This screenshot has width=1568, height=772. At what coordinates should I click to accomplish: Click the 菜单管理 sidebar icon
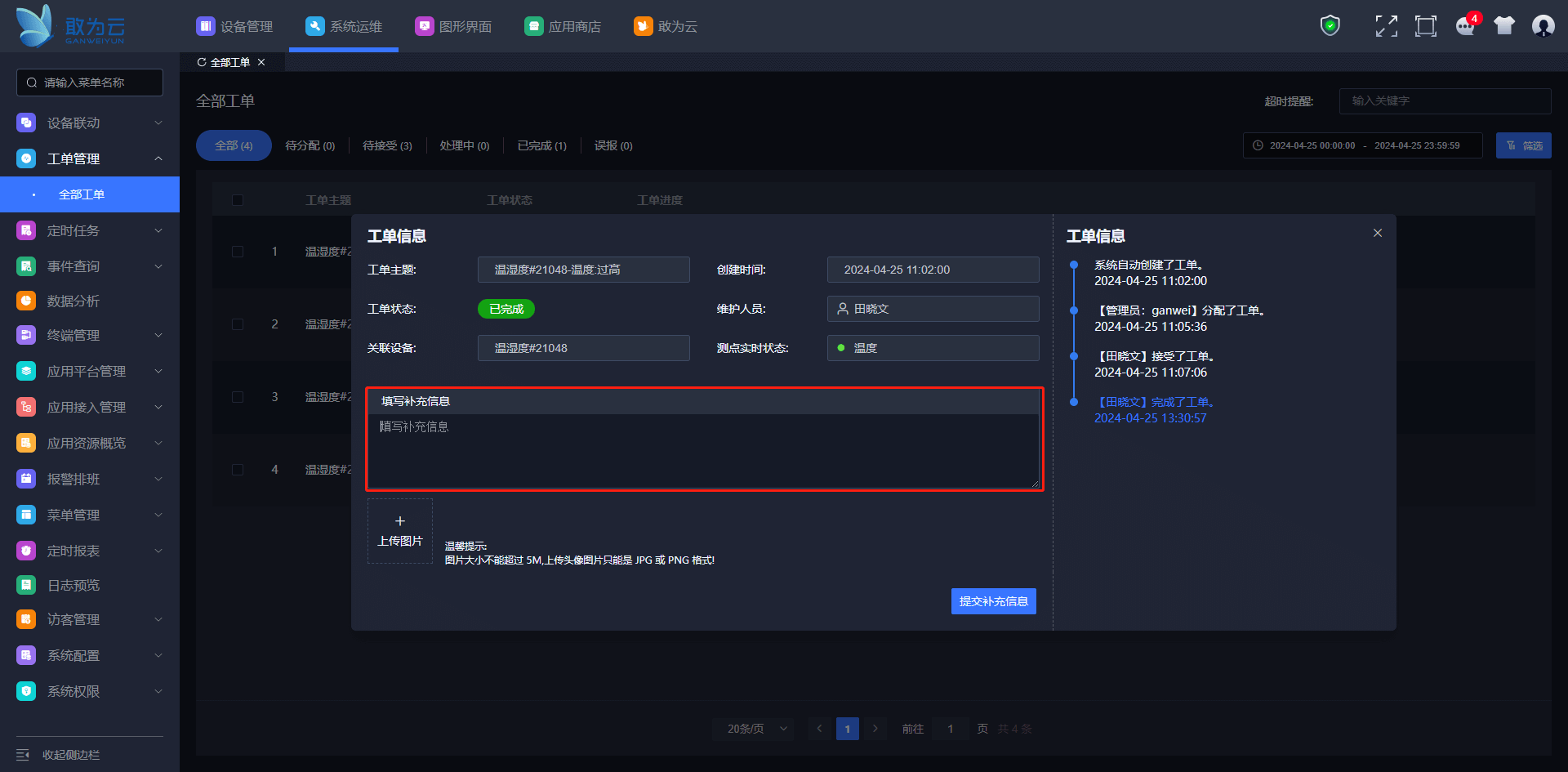[x=26, y=515]
